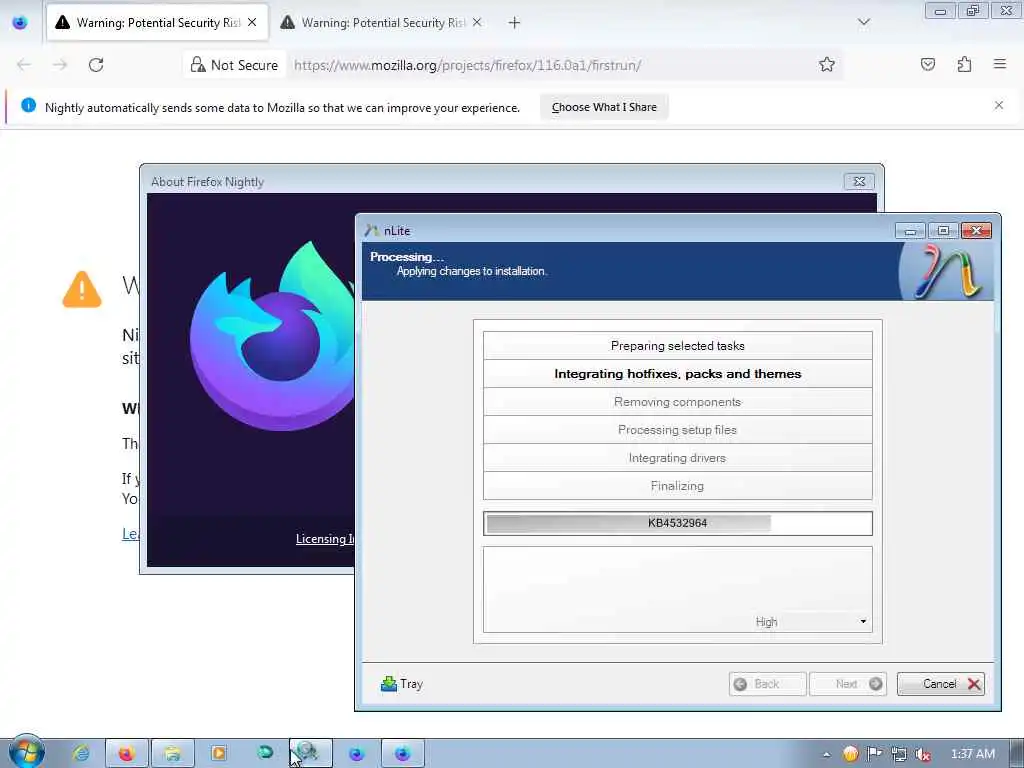
Task: Show hidden tray icons arrow
Action: [827, 754]
